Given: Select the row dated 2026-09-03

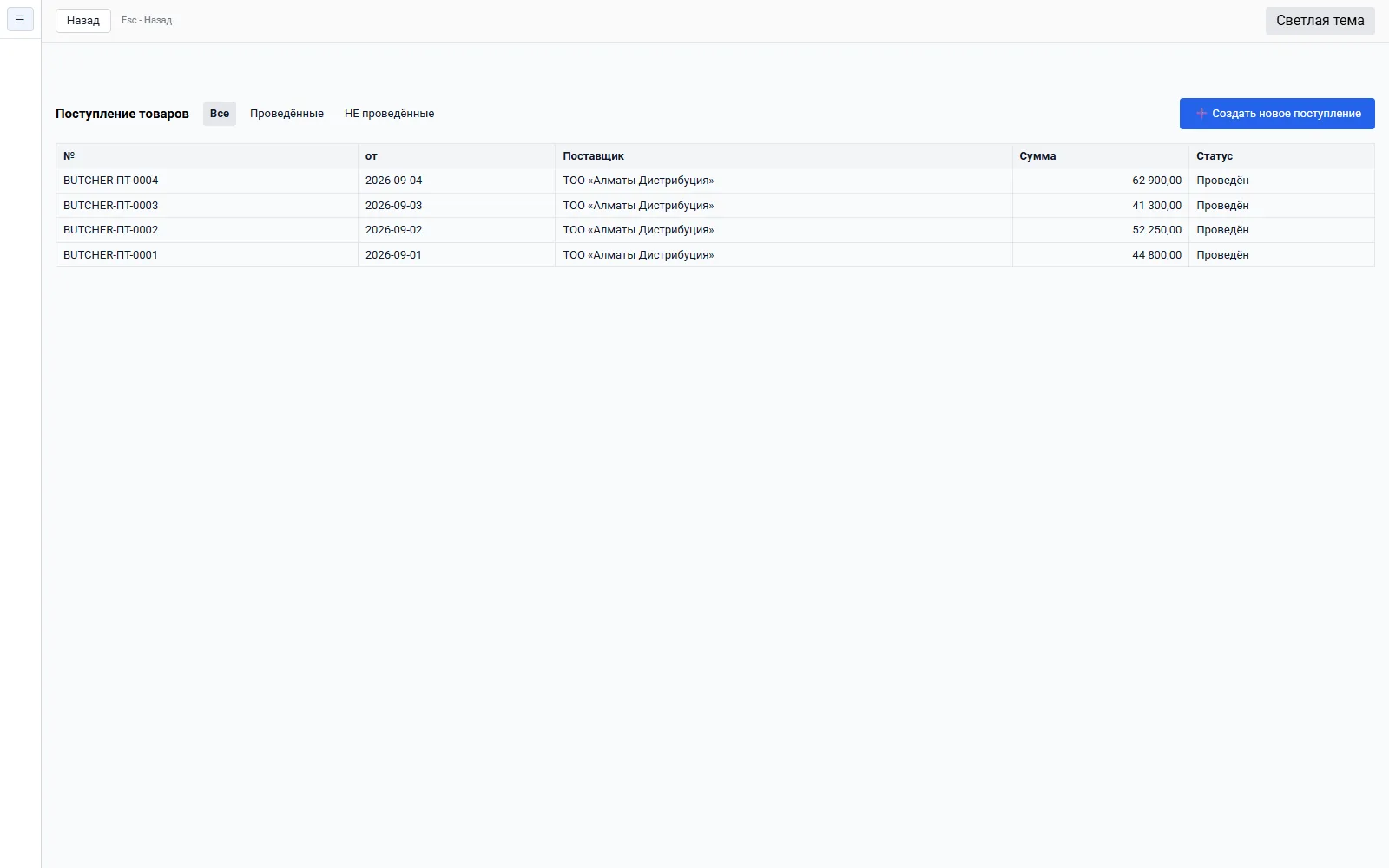Looking at the screenshot, I should 715,206.
